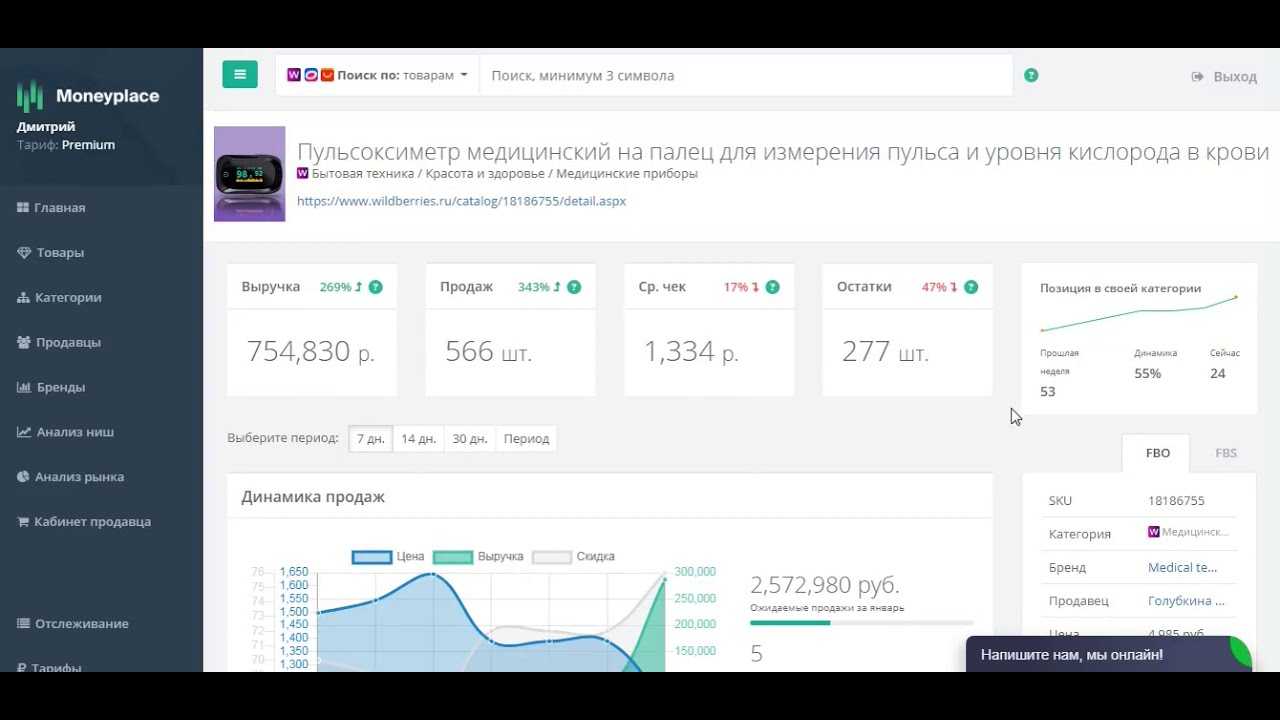1280x720 pixels.
Task: Click the Wildberries icon in the Категория row
Action: coord(1154,533)
